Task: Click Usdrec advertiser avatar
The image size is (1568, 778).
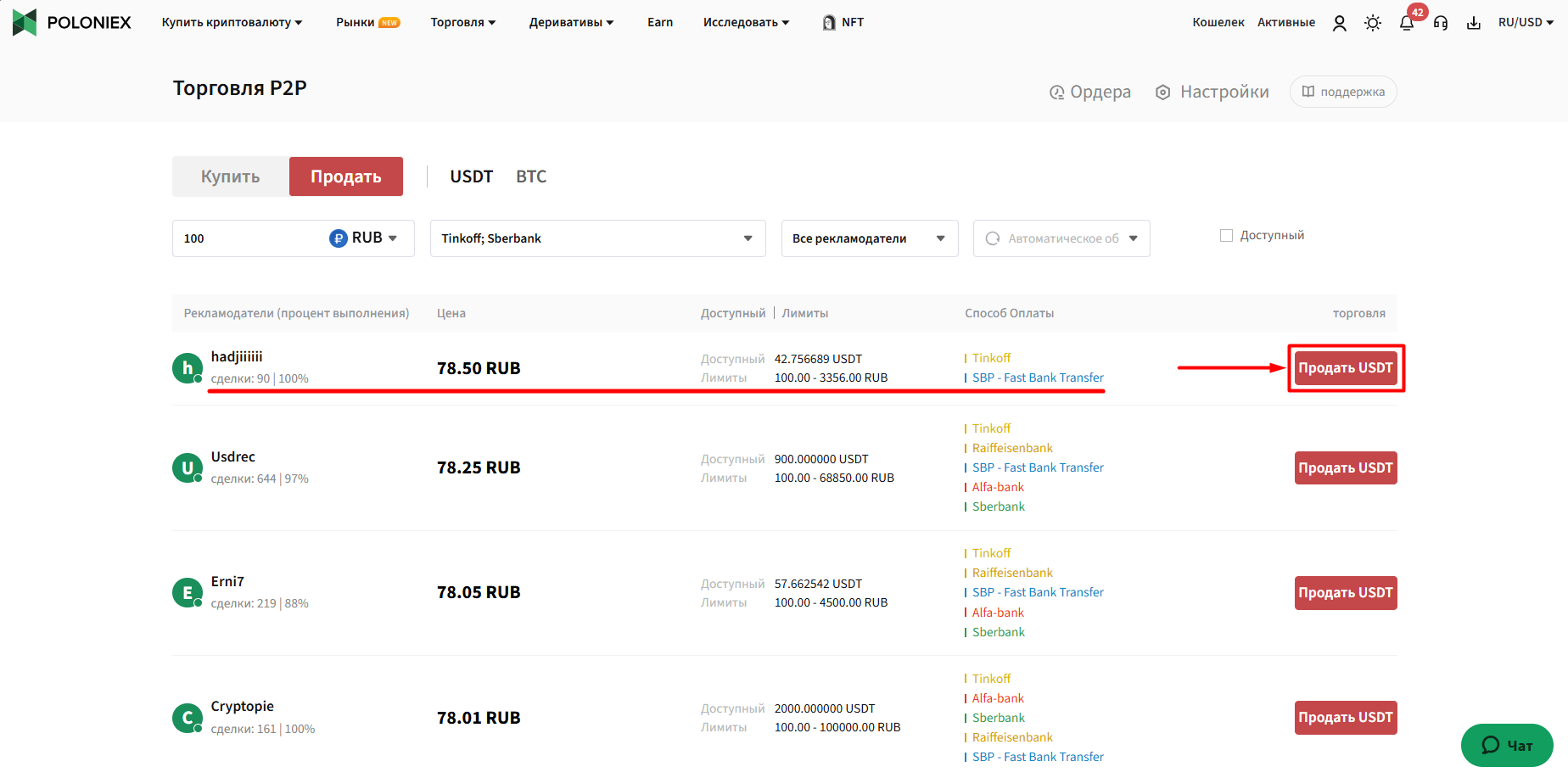Action: coord(188,467)
